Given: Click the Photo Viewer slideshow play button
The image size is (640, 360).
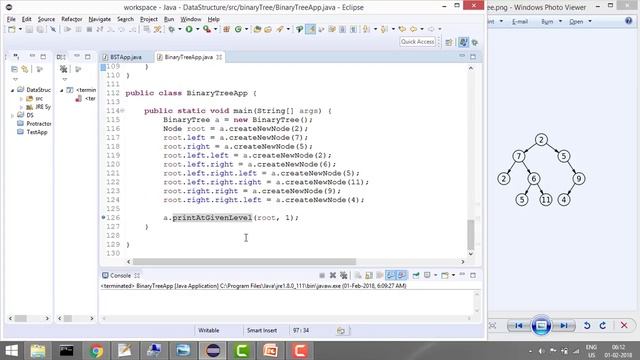Looking at the screenshot, I should click(x=541, y=326).
